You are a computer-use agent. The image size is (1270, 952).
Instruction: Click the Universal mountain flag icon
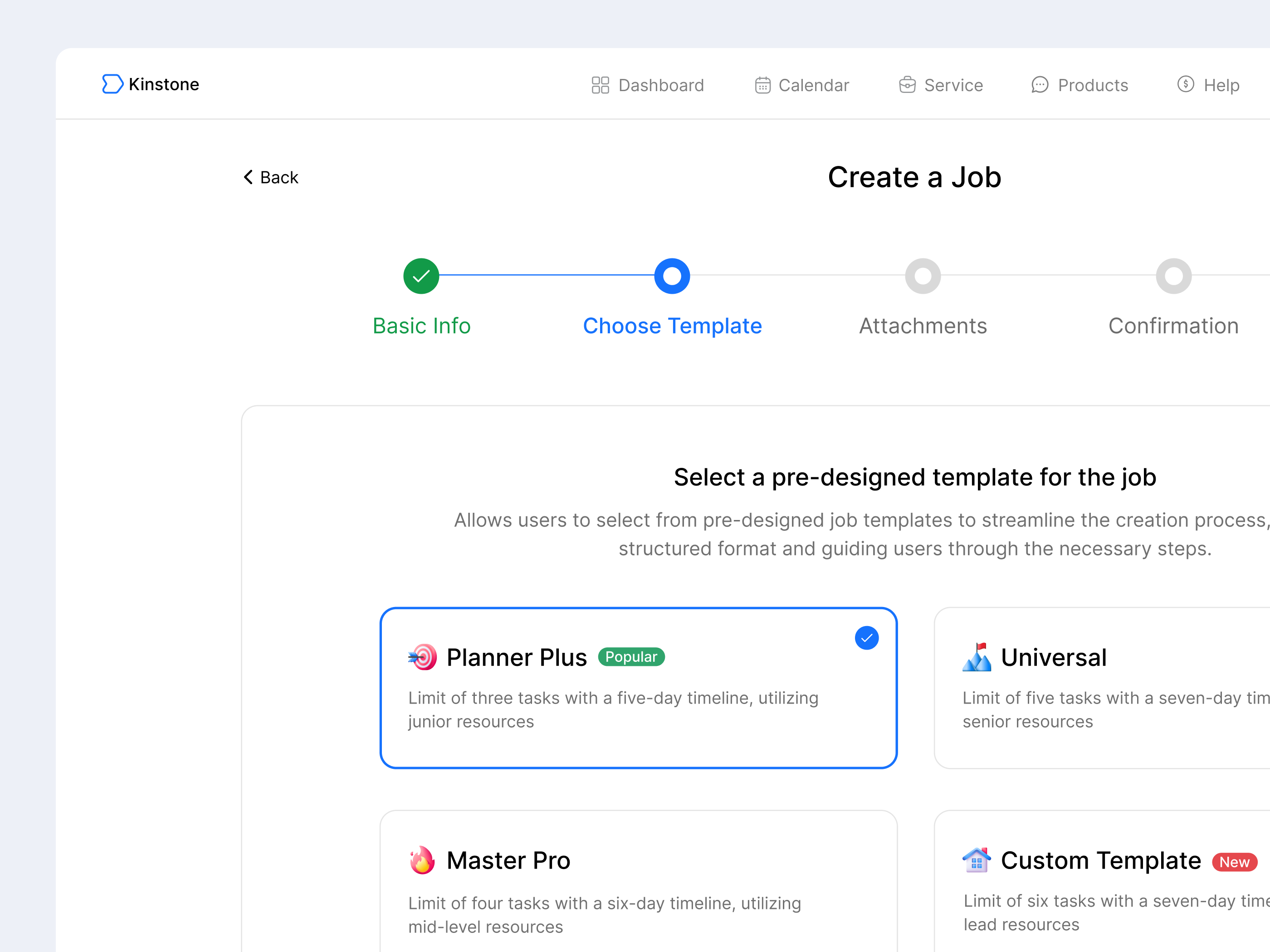tap(977, 657)
